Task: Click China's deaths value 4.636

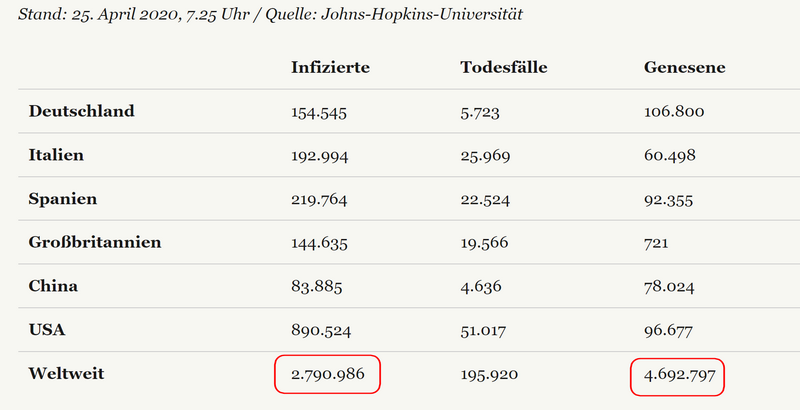Action: [481, 287]
